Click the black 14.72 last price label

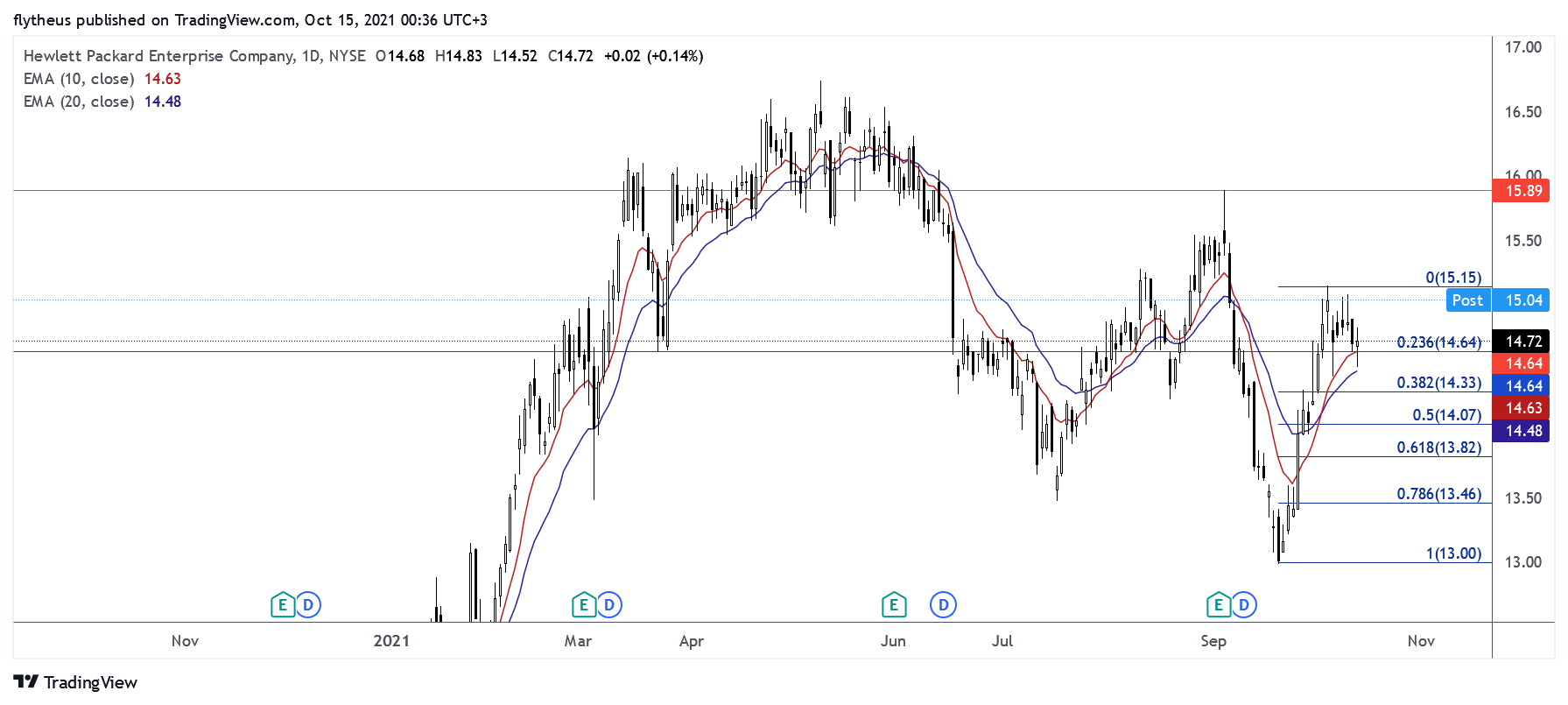click(1521, 342)
